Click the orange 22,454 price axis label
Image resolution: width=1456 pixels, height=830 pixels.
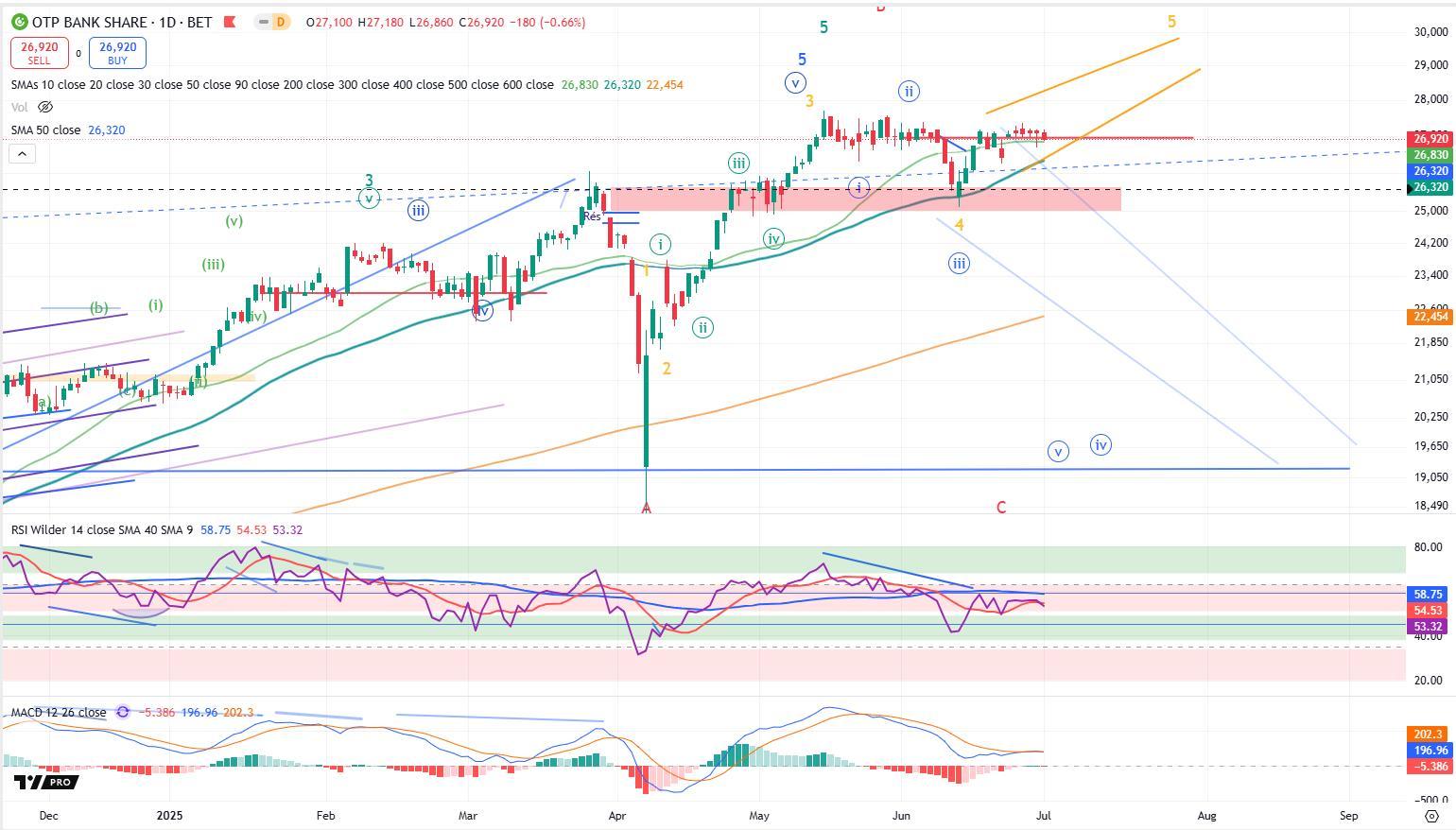[x=1431, y=317]
